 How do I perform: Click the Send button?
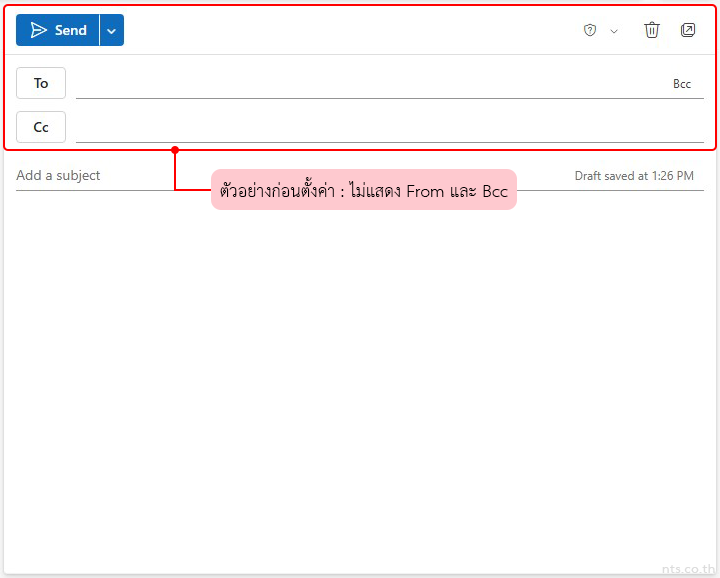(x=58, y=30)
